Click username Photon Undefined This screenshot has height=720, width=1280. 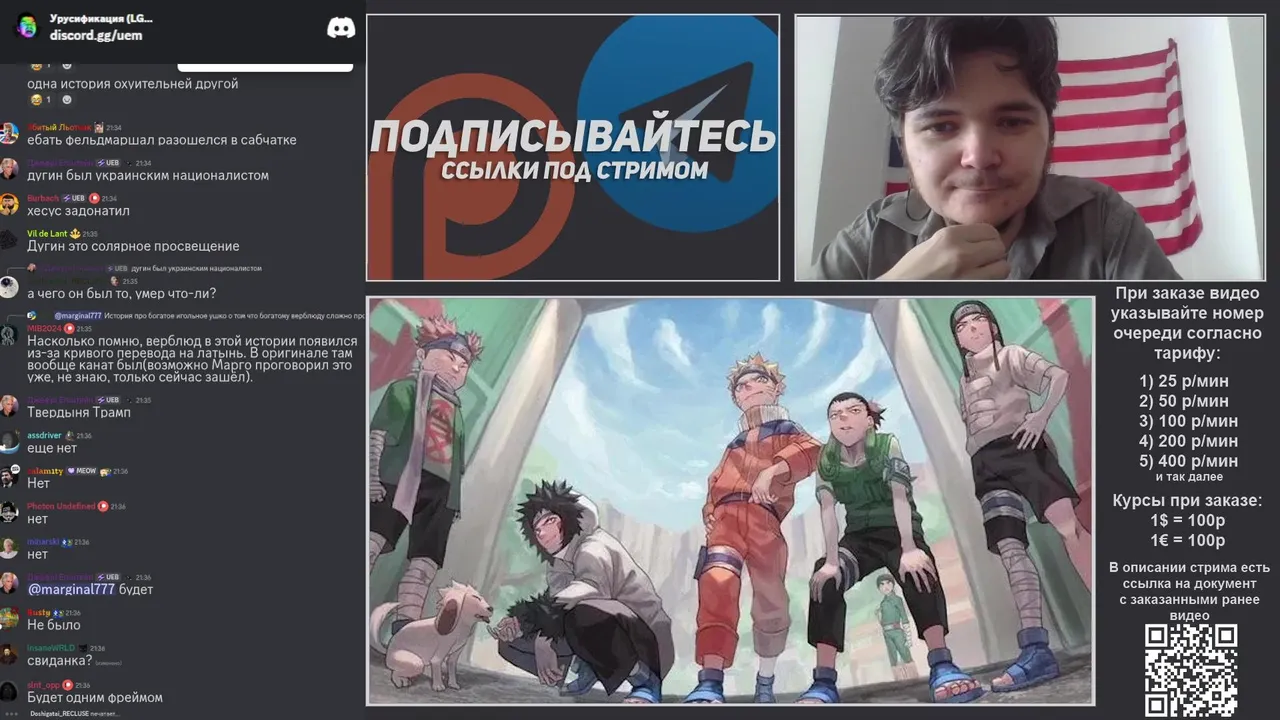point(61,506)
